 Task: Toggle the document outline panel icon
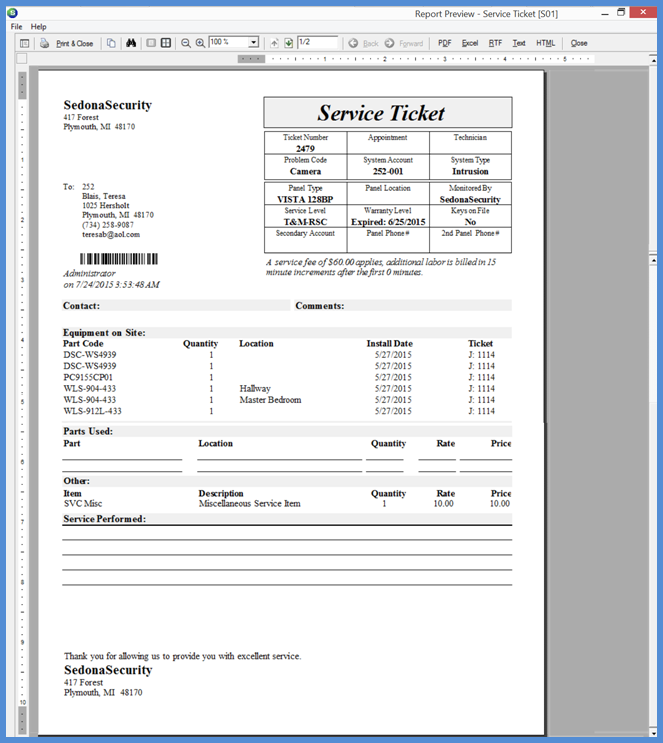click(x=25, y=44)
